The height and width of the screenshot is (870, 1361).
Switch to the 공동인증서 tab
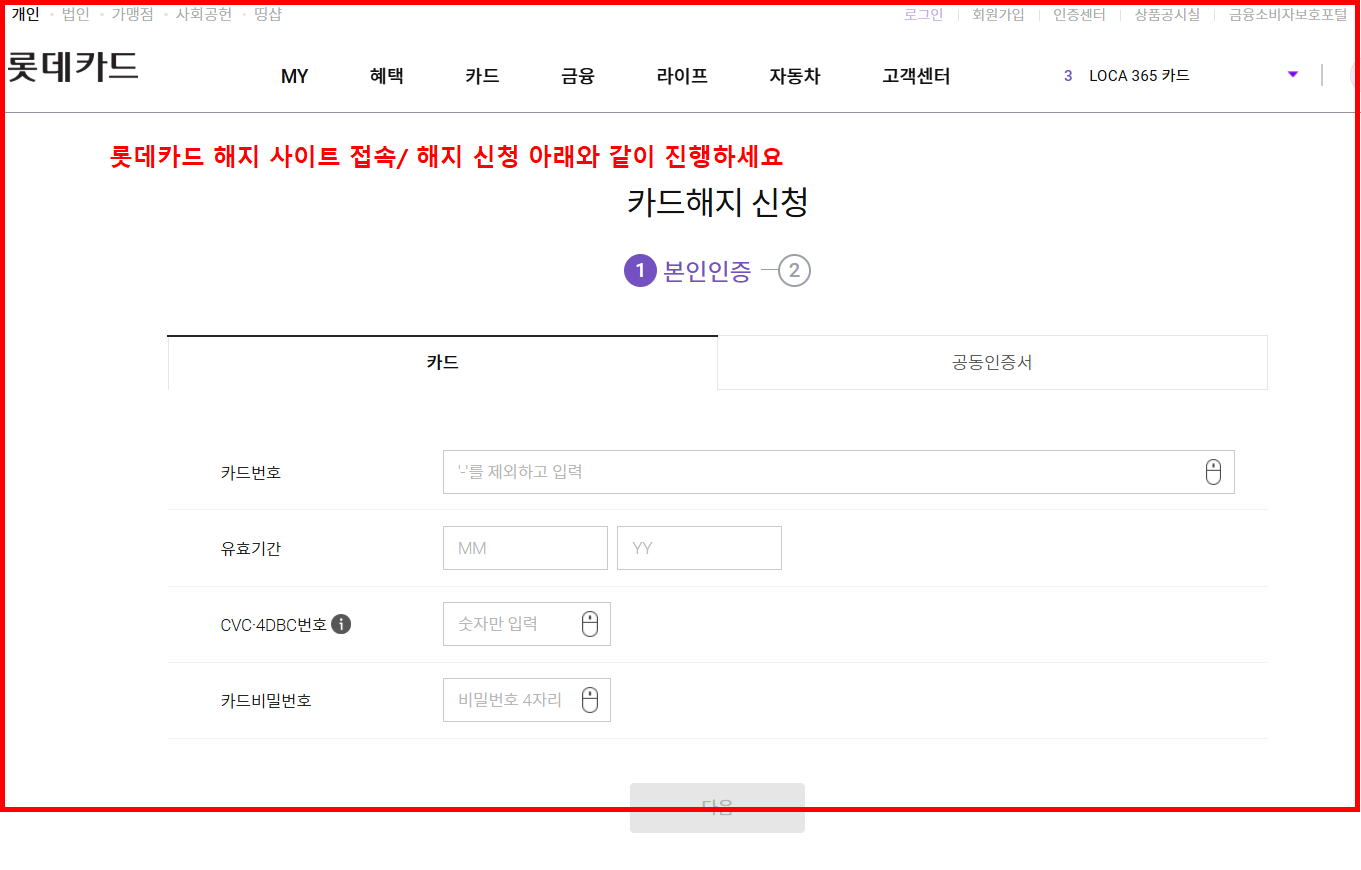tap(992, 362)
